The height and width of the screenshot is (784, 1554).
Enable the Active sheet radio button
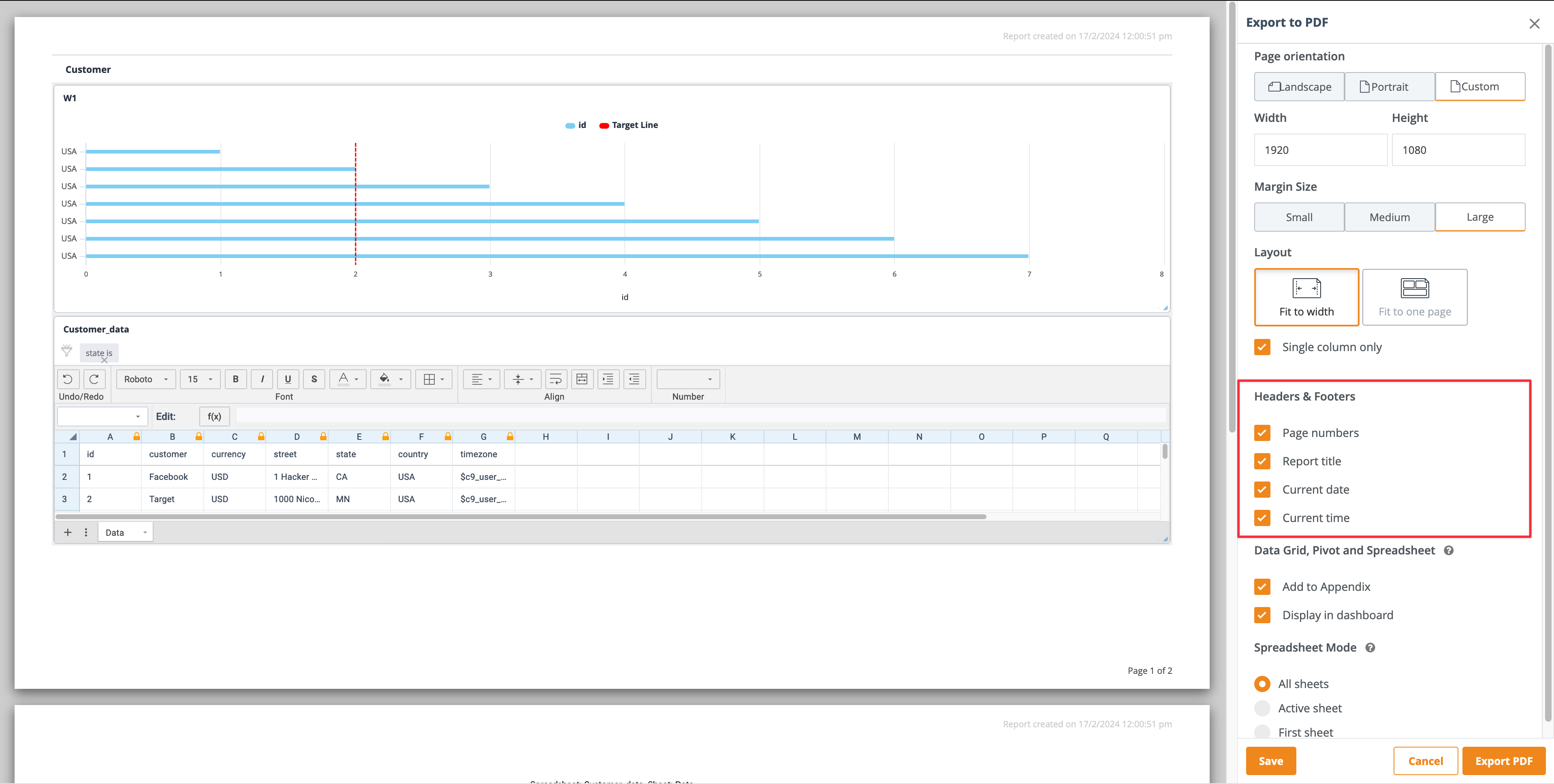pyautogui.click(x=1264, y=708)
